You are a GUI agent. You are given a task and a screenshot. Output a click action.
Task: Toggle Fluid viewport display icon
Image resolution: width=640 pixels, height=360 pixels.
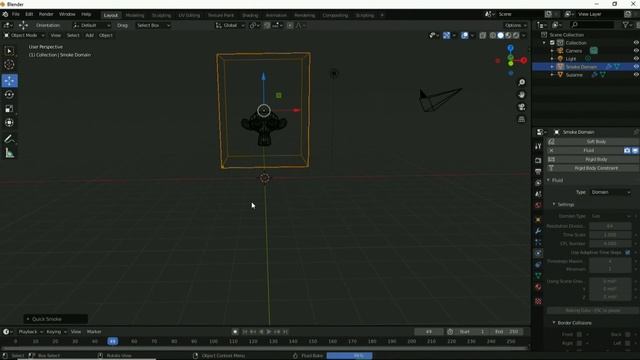coord(635,151)
